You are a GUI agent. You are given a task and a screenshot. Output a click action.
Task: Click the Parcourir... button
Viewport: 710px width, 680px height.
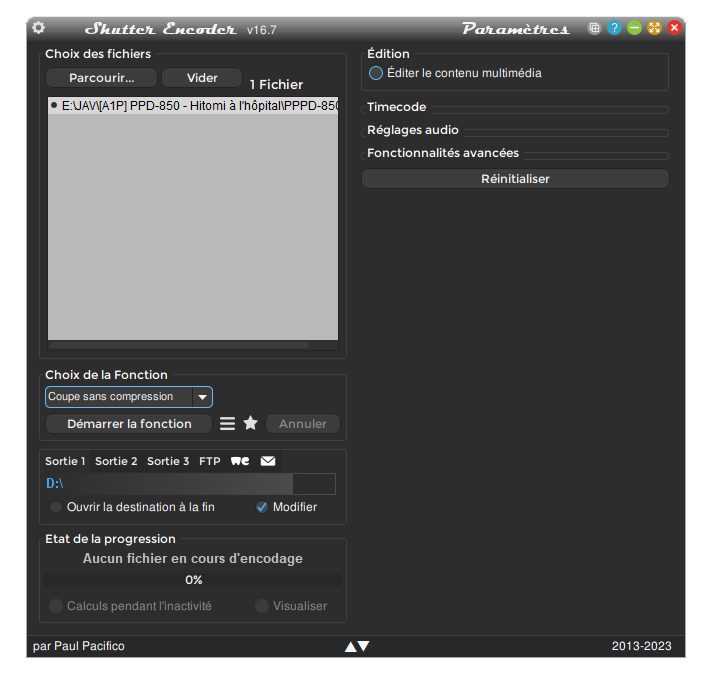100,78
